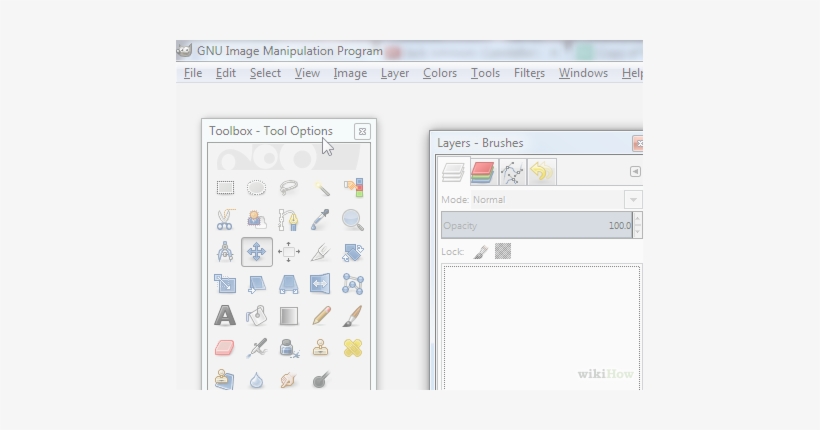Viewport: 820px width, 430px height.
Task: Switch to the Undo History tab
Action: pos(541,172)
